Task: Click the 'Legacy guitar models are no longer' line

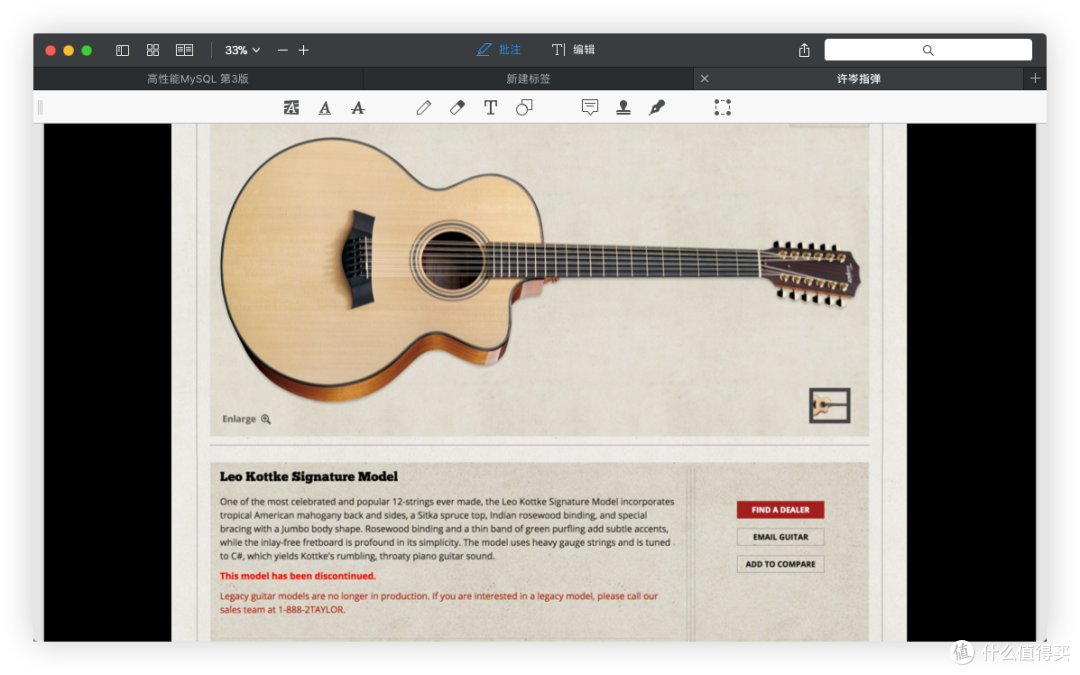Action: [x=439, y=596]
